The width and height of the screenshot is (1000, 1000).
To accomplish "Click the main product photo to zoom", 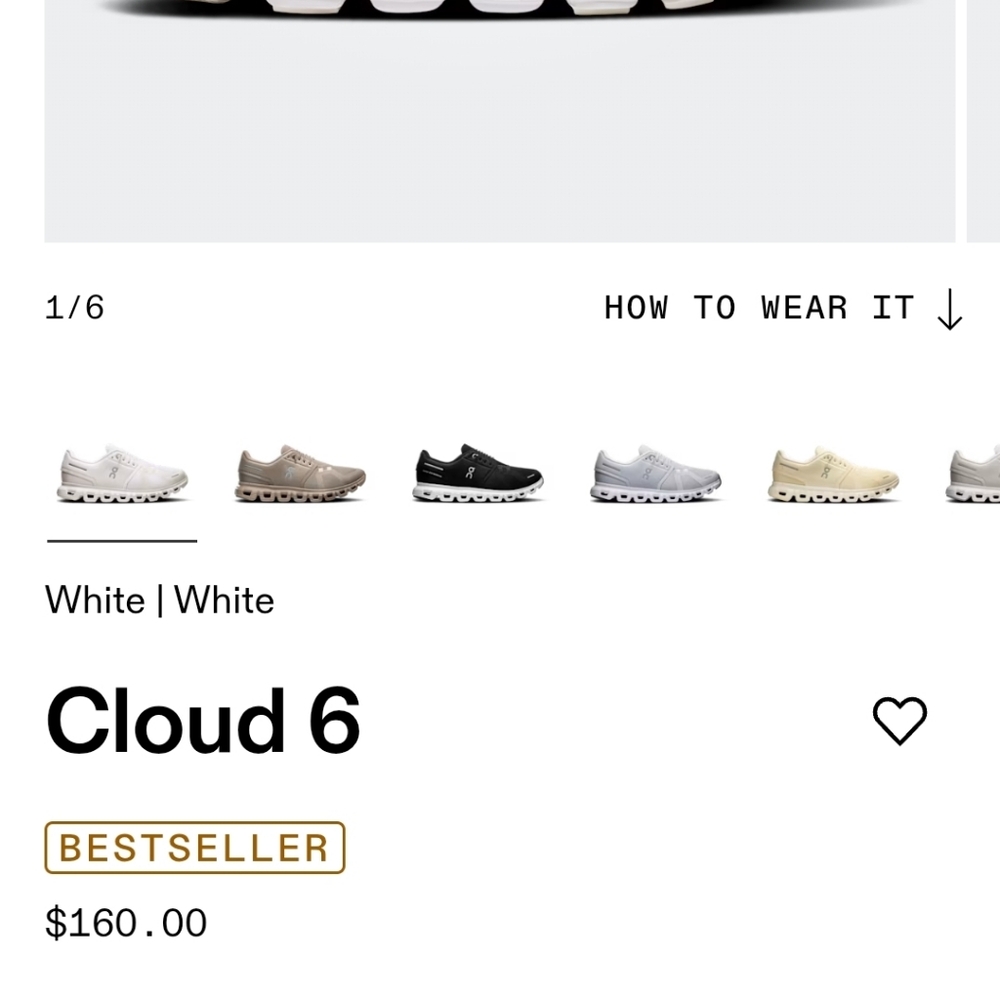I will coord(500,120).
